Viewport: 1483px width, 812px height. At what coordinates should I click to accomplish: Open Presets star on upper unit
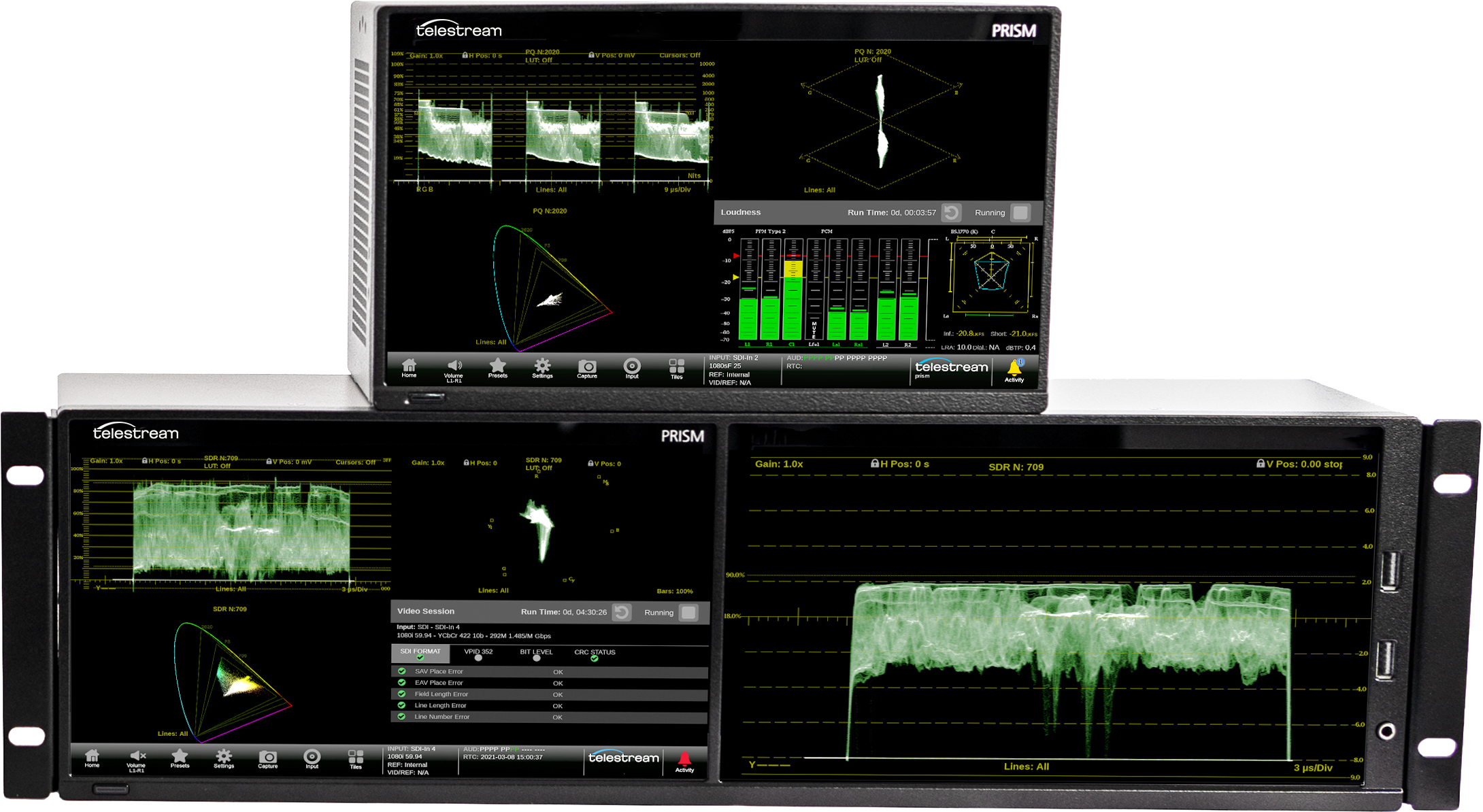click(498, 368)
